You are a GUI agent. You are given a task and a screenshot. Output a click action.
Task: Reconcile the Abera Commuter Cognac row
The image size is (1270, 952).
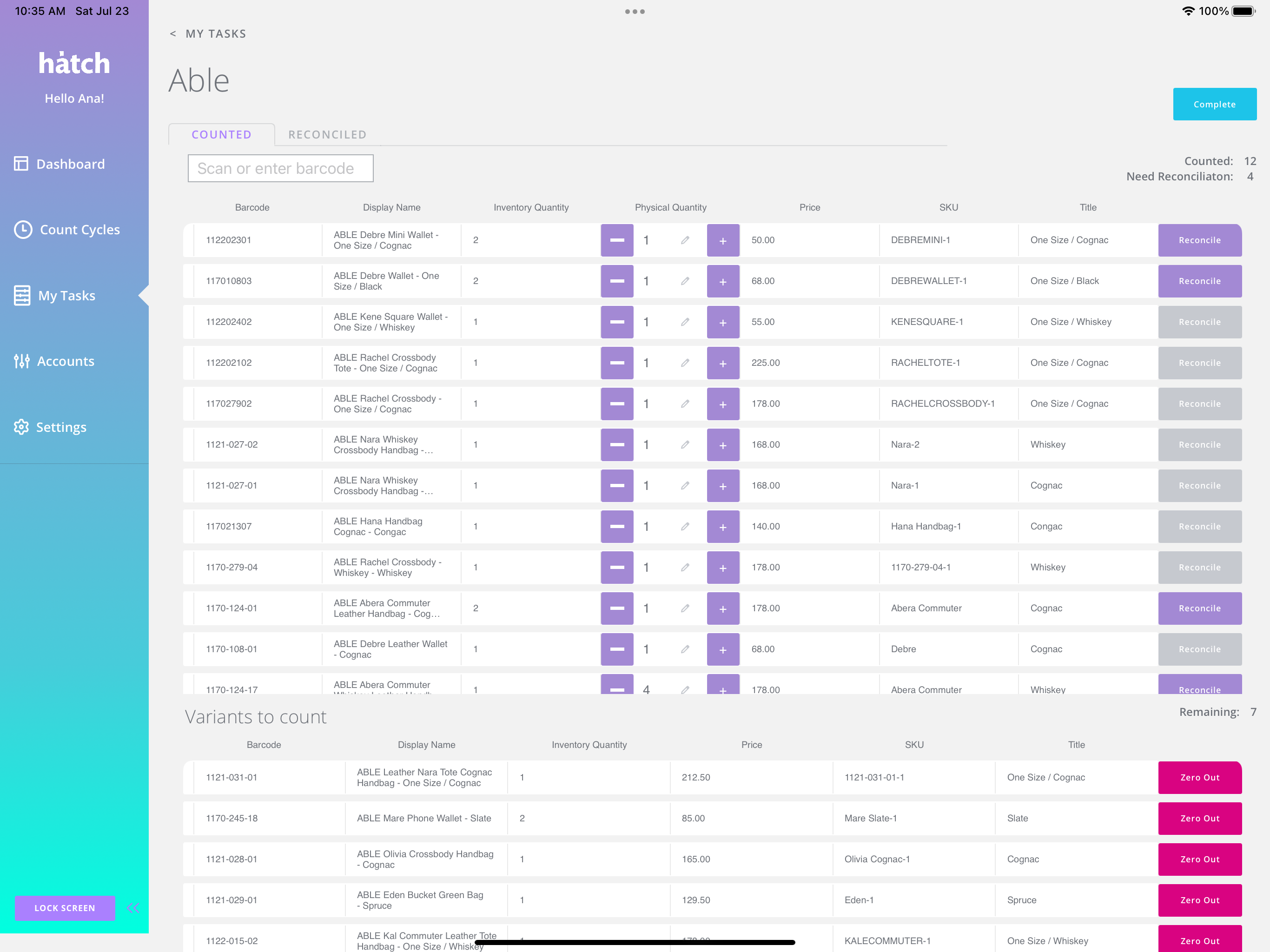pos(1199,608)
